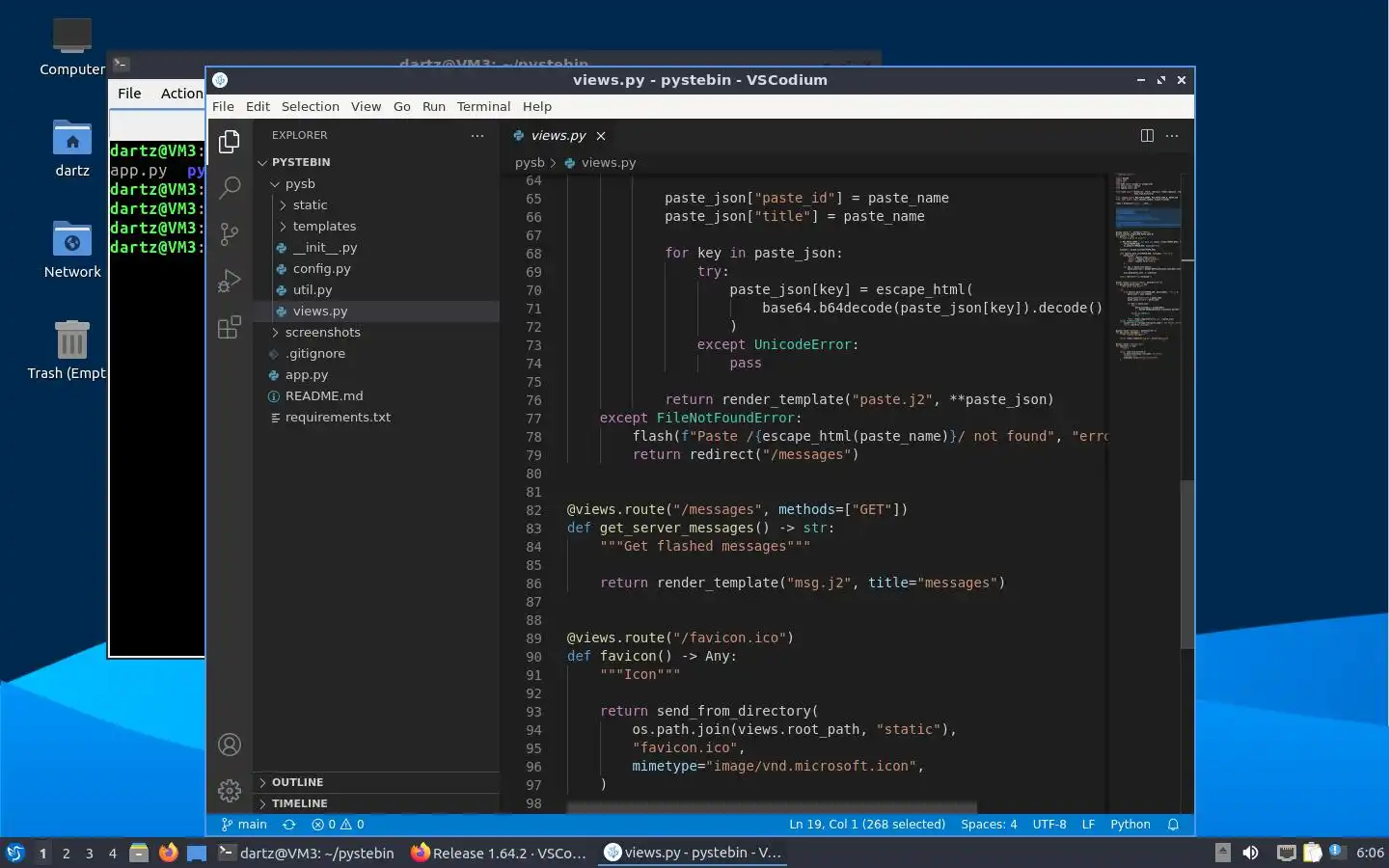Image resolution: width=1389 pixels, height=868 pixels.
Task: Change language mode Python
Action: coord(1130,825)
